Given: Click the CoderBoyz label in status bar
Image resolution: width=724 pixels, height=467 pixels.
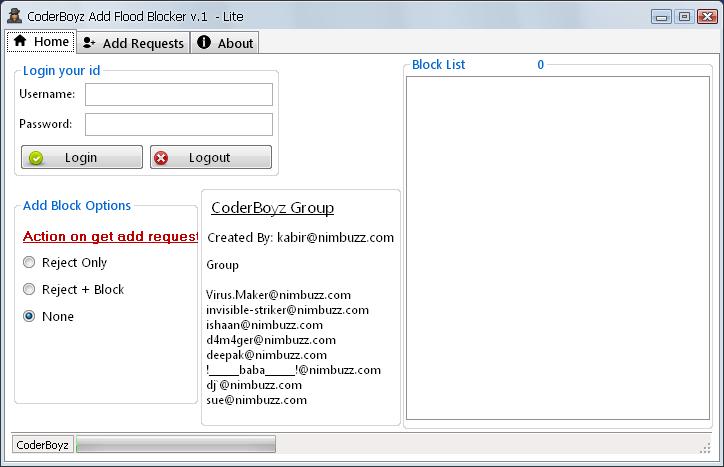Looking at the screenshot, I should (x=43, y=445).
